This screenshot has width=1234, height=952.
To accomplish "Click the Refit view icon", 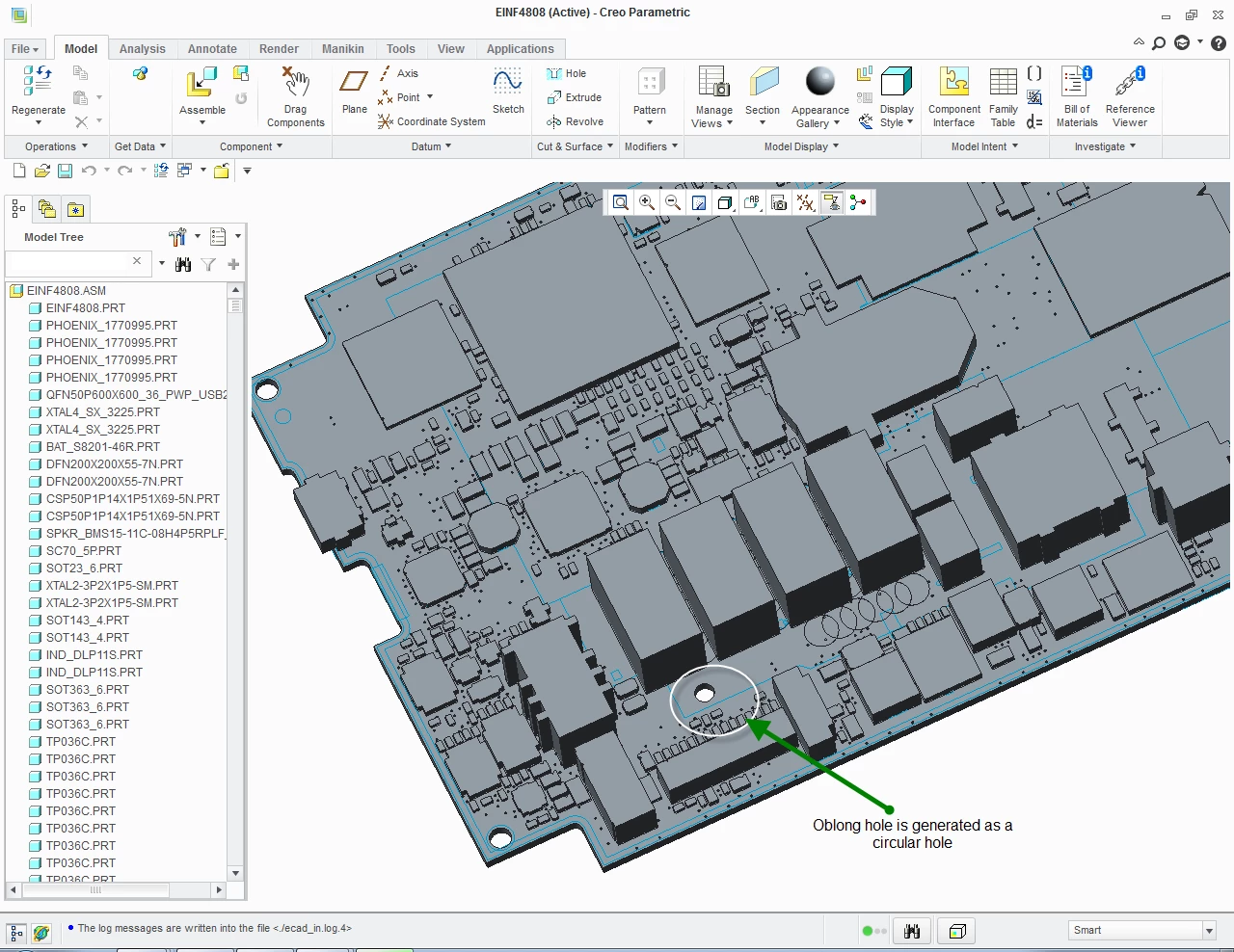I will click(621, 202).
